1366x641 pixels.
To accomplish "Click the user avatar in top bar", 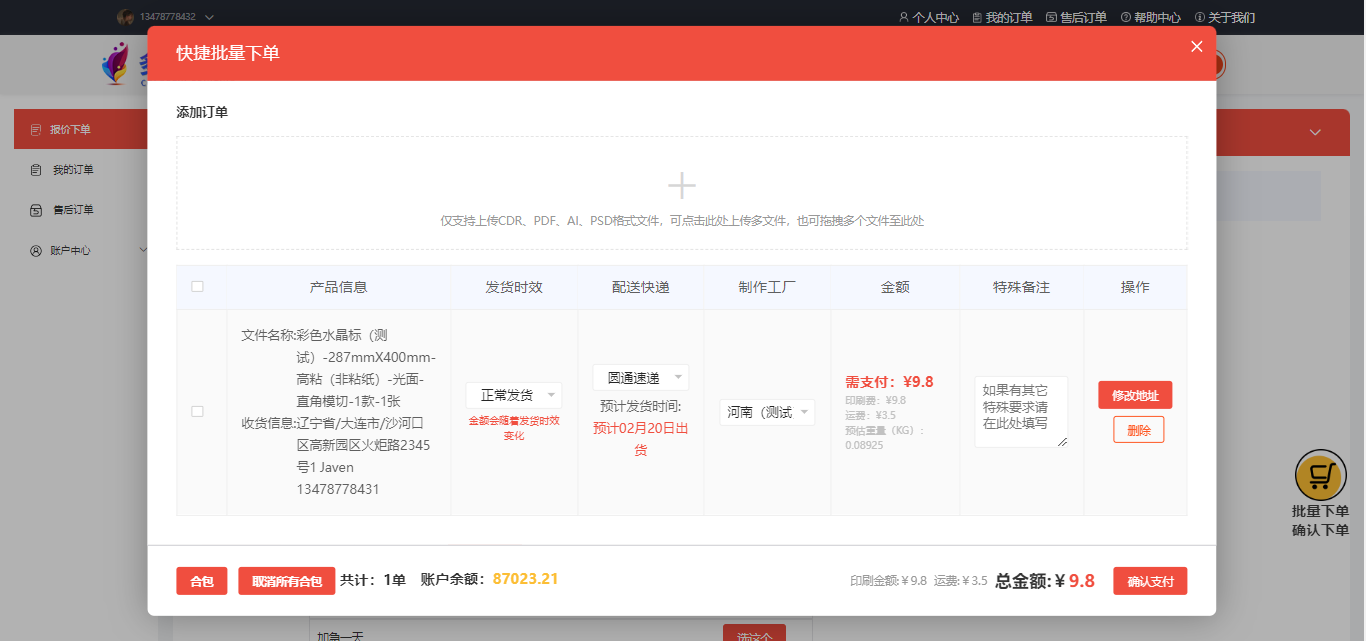I will 125,17.
